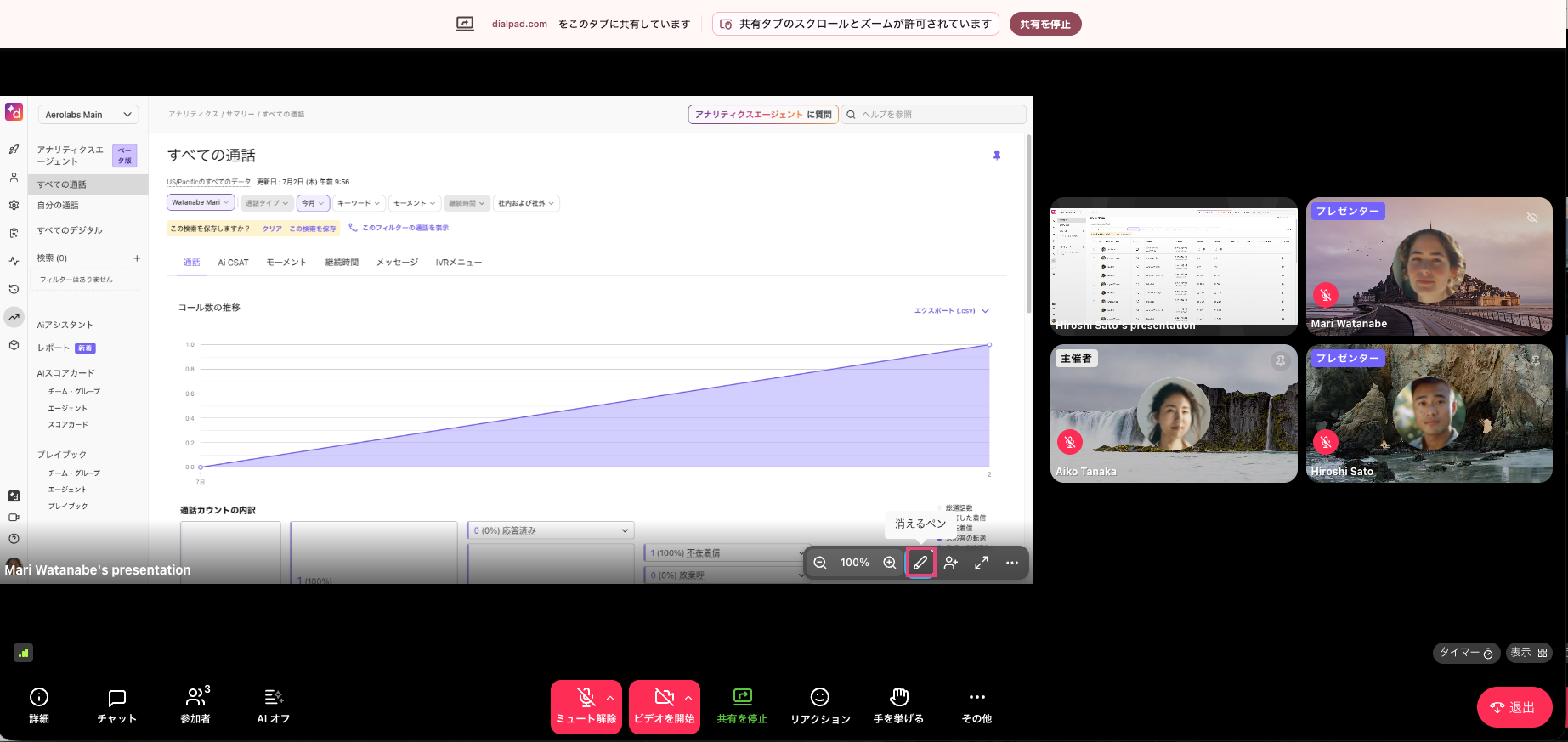The height and width of the screenshot is (742, 1568).
Task: Click the cube icon in left rail
Action: (14, 345)
